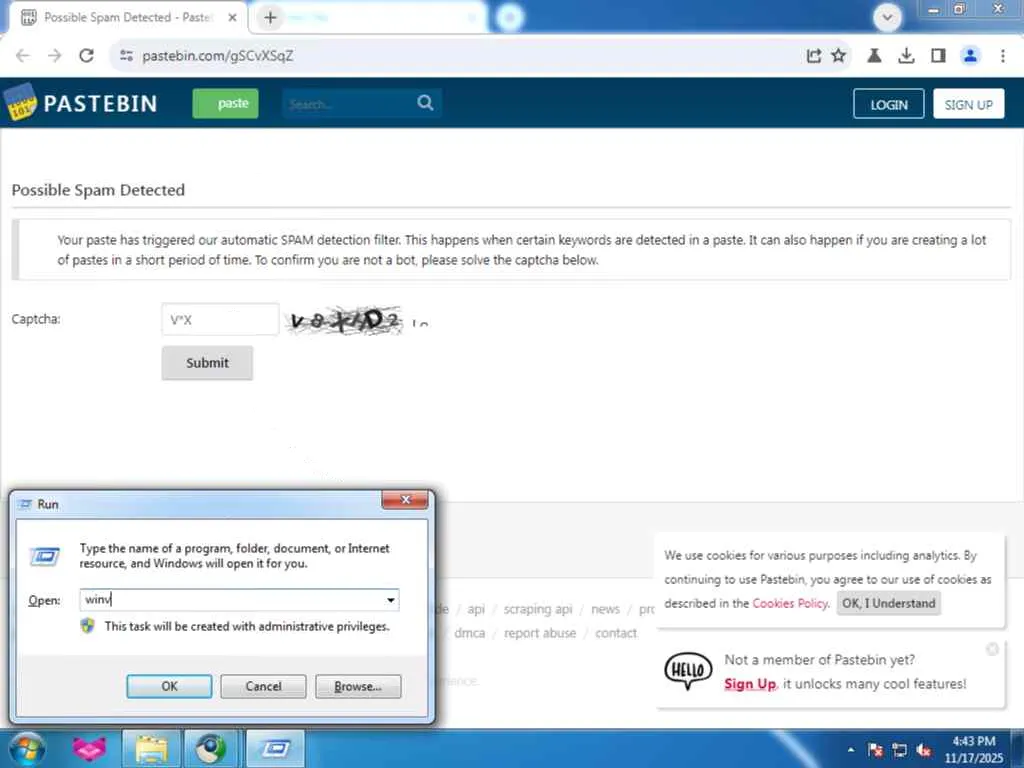Screen dimensions: 1024x768
Task: Click the Run taskbar item
Action: pos(276,748)
